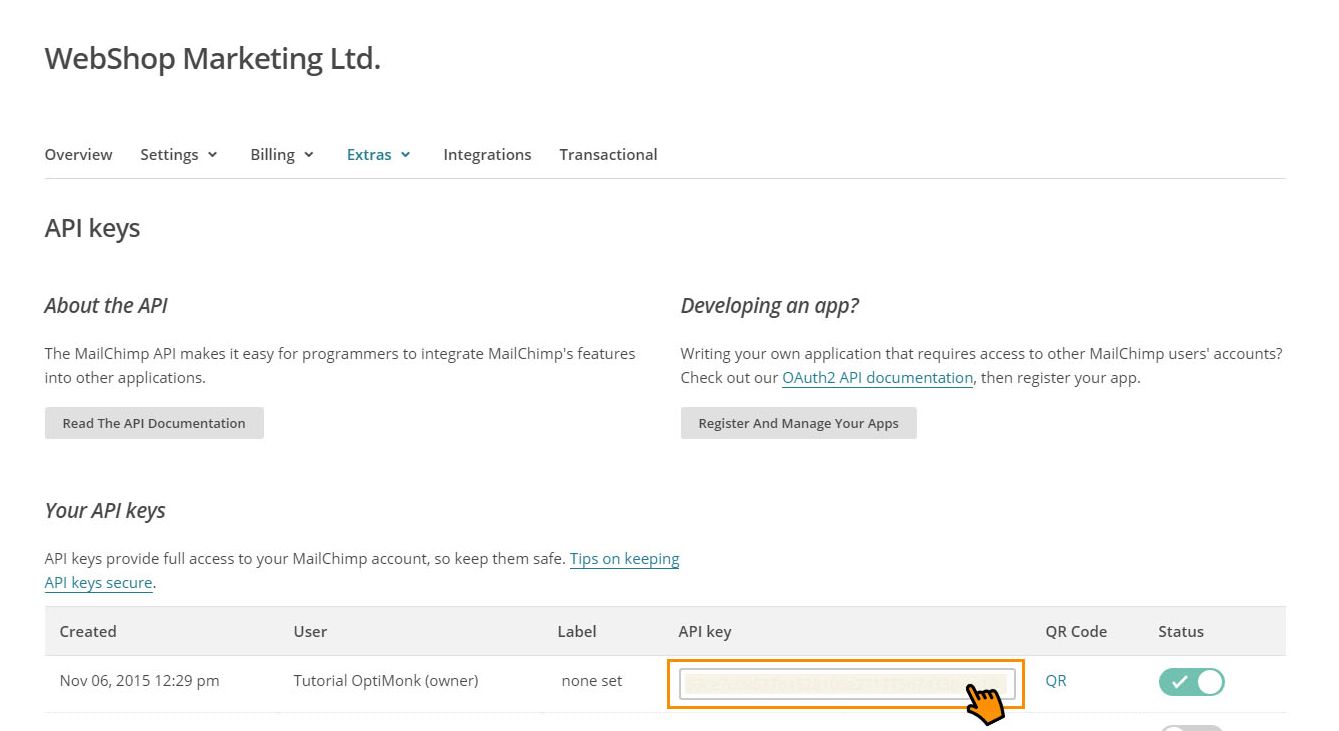Image resolution: width=1339 pixels, height=731 pixels.
Task: Click Register And Manage Your Apps button
Action: (798, 423)
